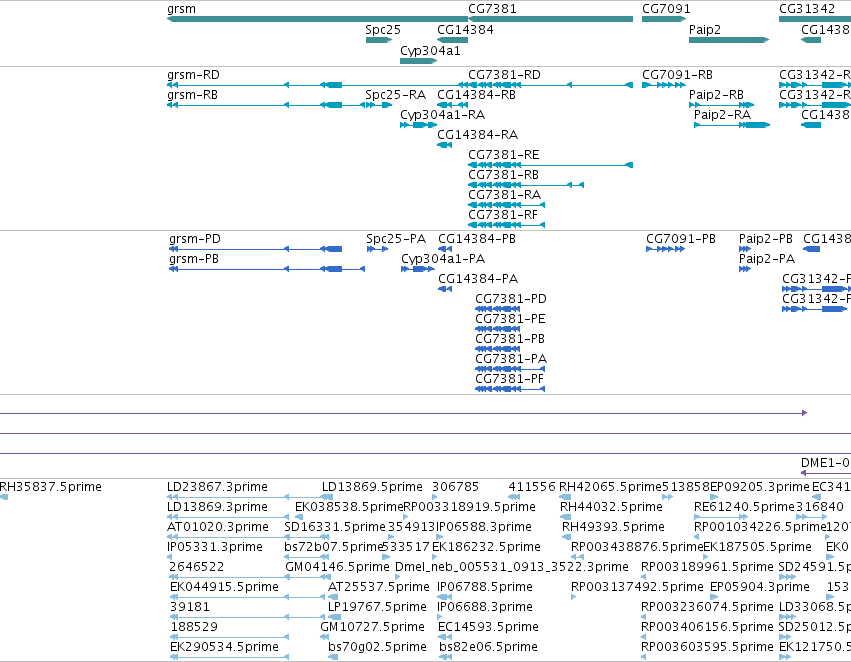Select the RP003603595.5prime EST label

click(707, 647)
